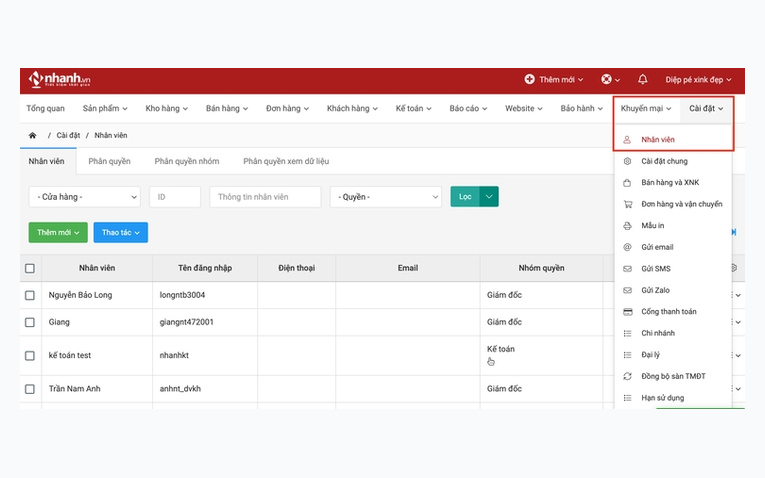Click Kế toán role in nhanhkt row
The image size is (765, 478).
pyautogui.click(x=501, y=349)
